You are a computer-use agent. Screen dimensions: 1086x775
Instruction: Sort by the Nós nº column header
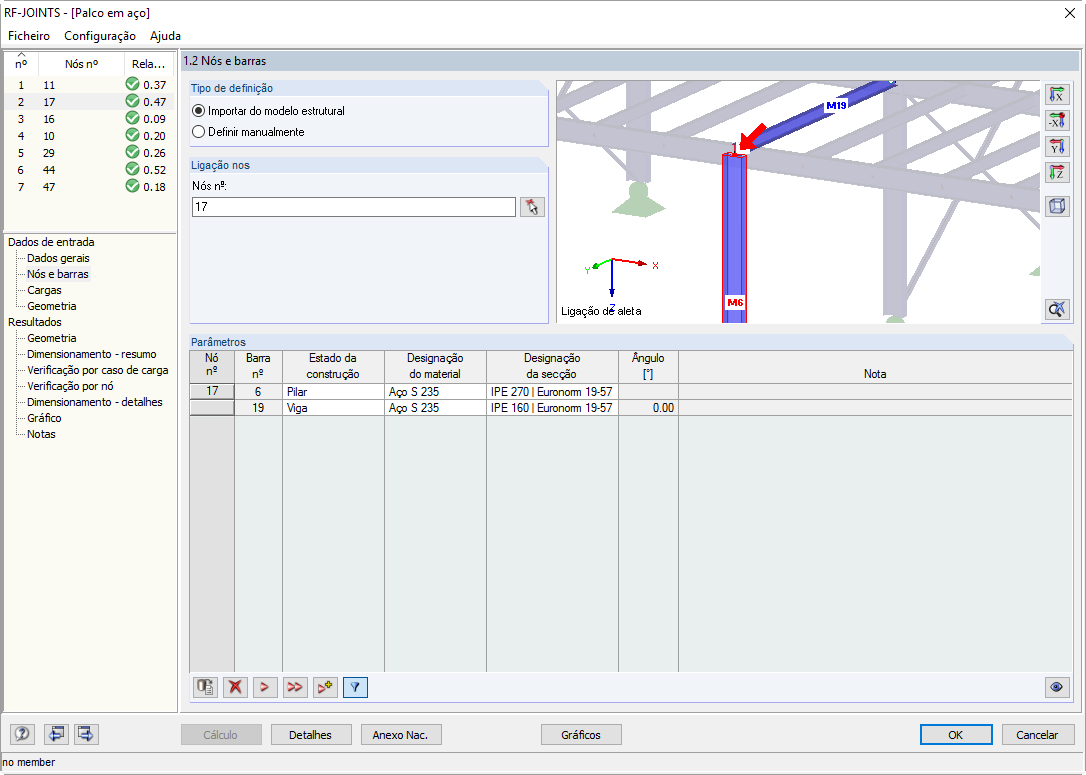82,64
